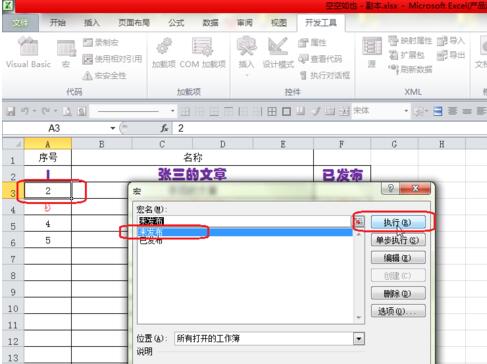Open the Name Box dropdown arrow
487x364 pixels.
tap(113, 128)
